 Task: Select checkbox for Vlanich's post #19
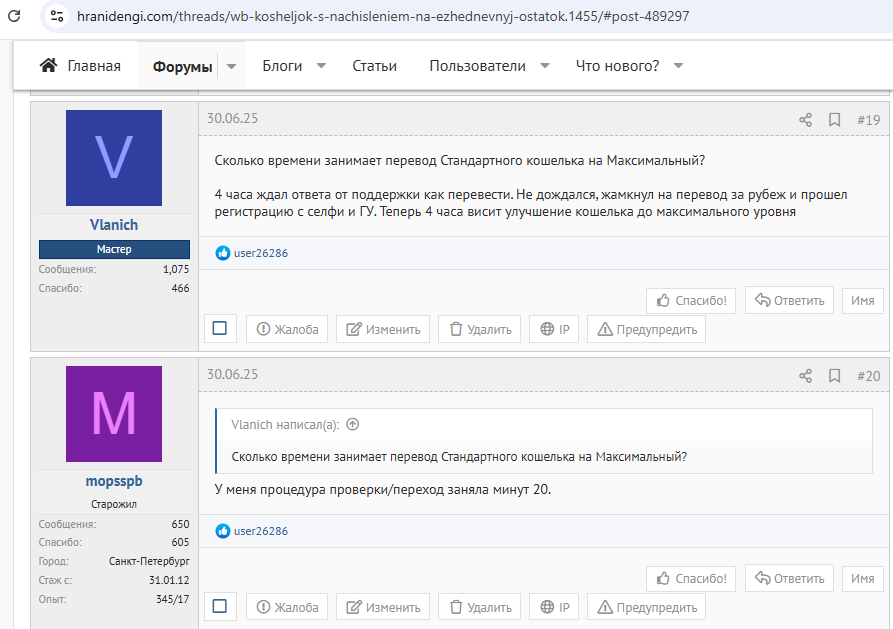(x=220, y=328)
